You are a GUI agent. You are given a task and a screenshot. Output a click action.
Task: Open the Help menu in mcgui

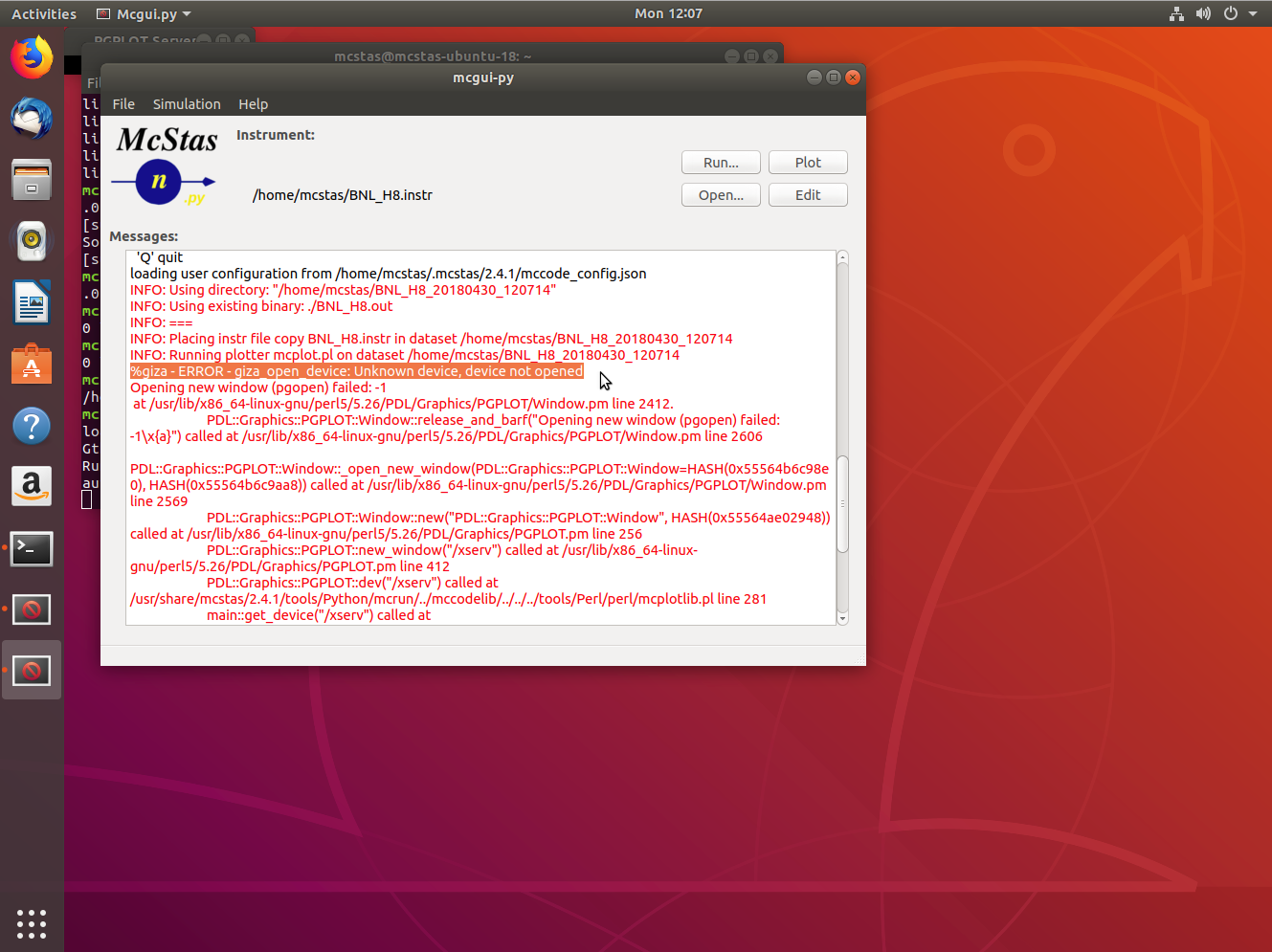coord(253,104)
